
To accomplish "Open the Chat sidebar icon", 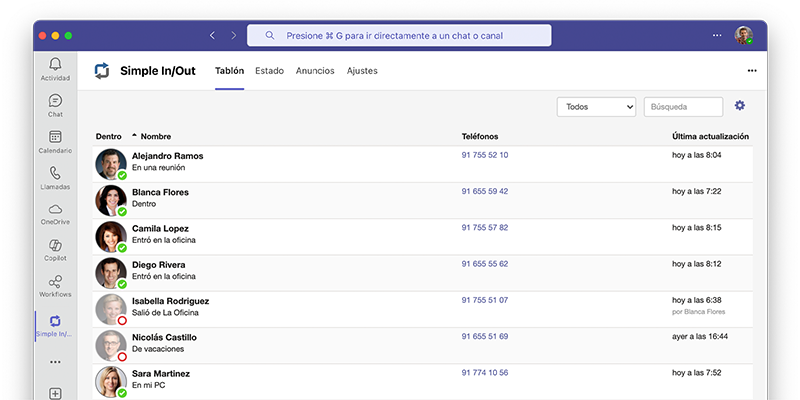I will tap(55, 101).
